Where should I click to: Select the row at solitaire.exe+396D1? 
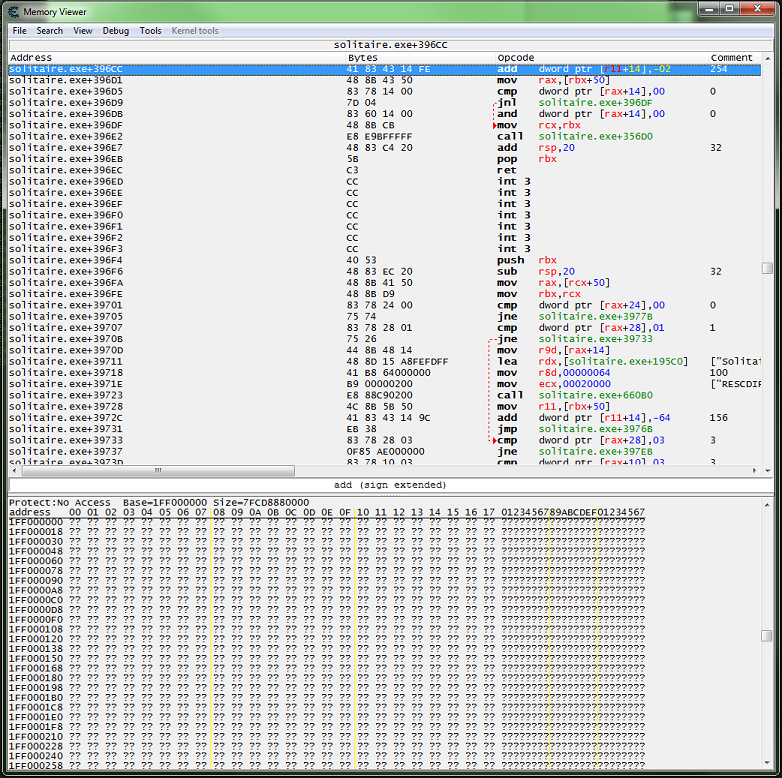point(385,80)
